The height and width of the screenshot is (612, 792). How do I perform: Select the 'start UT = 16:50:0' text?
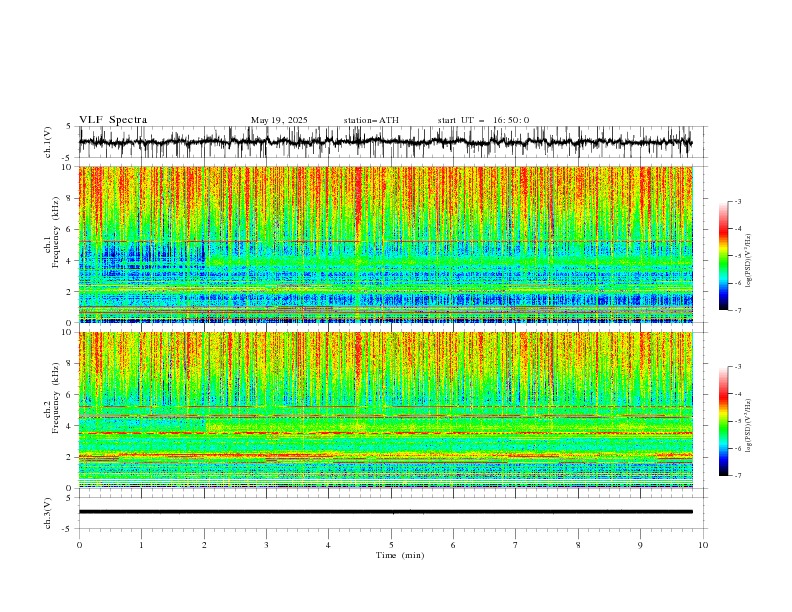tap(483, 120)
